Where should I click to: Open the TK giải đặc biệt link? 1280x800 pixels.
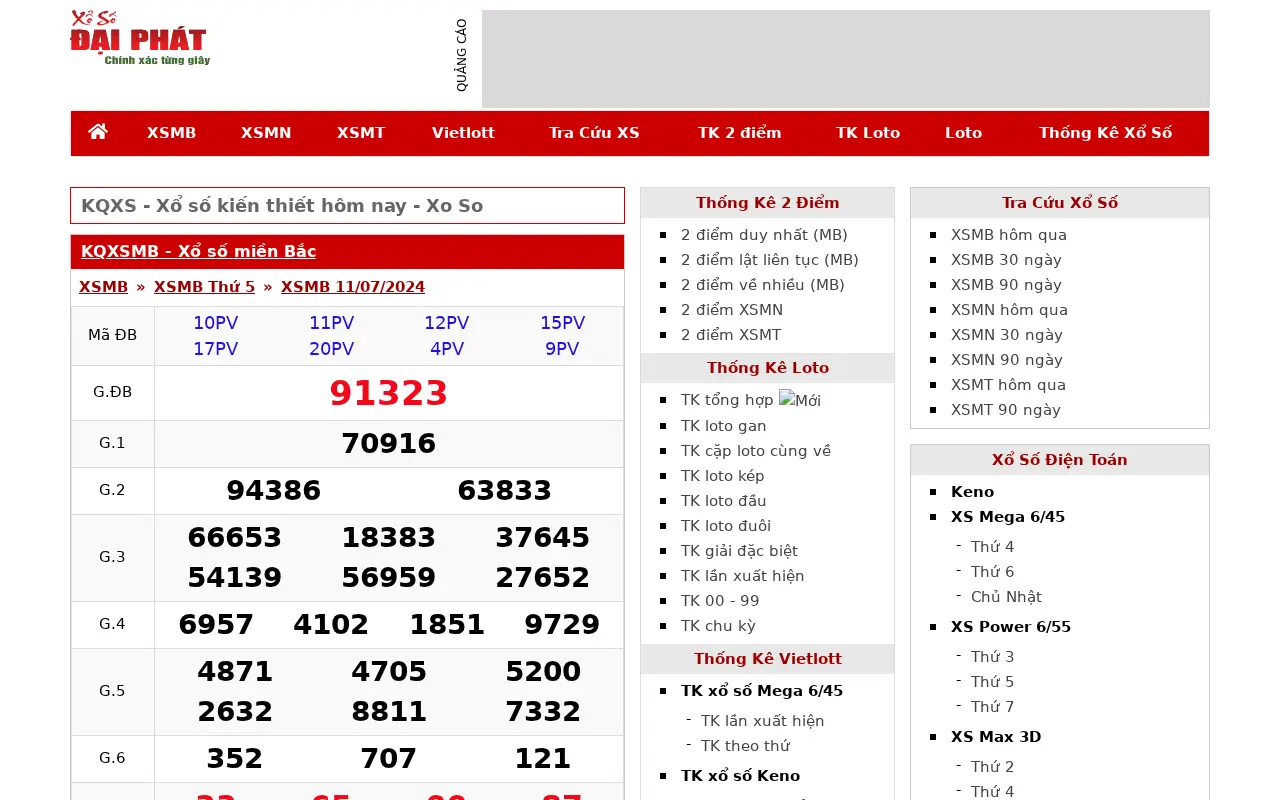point(739,551)
